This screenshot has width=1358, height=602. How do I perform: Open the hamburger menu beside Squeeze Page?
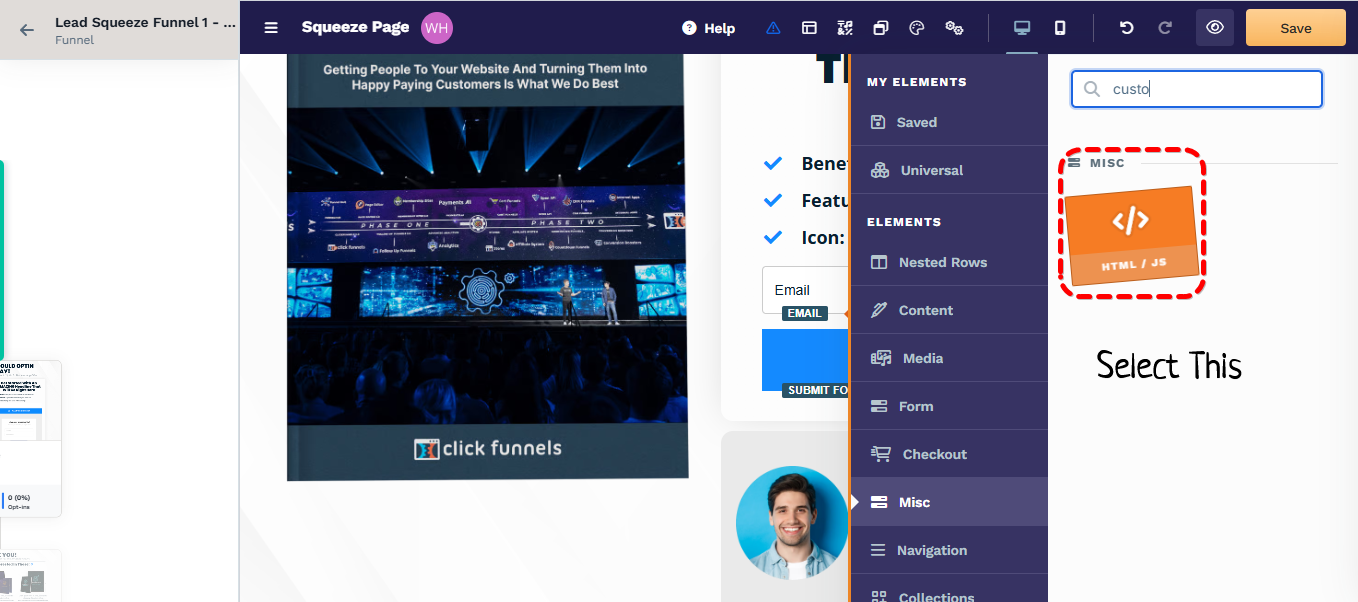click(x=271, y=28)
